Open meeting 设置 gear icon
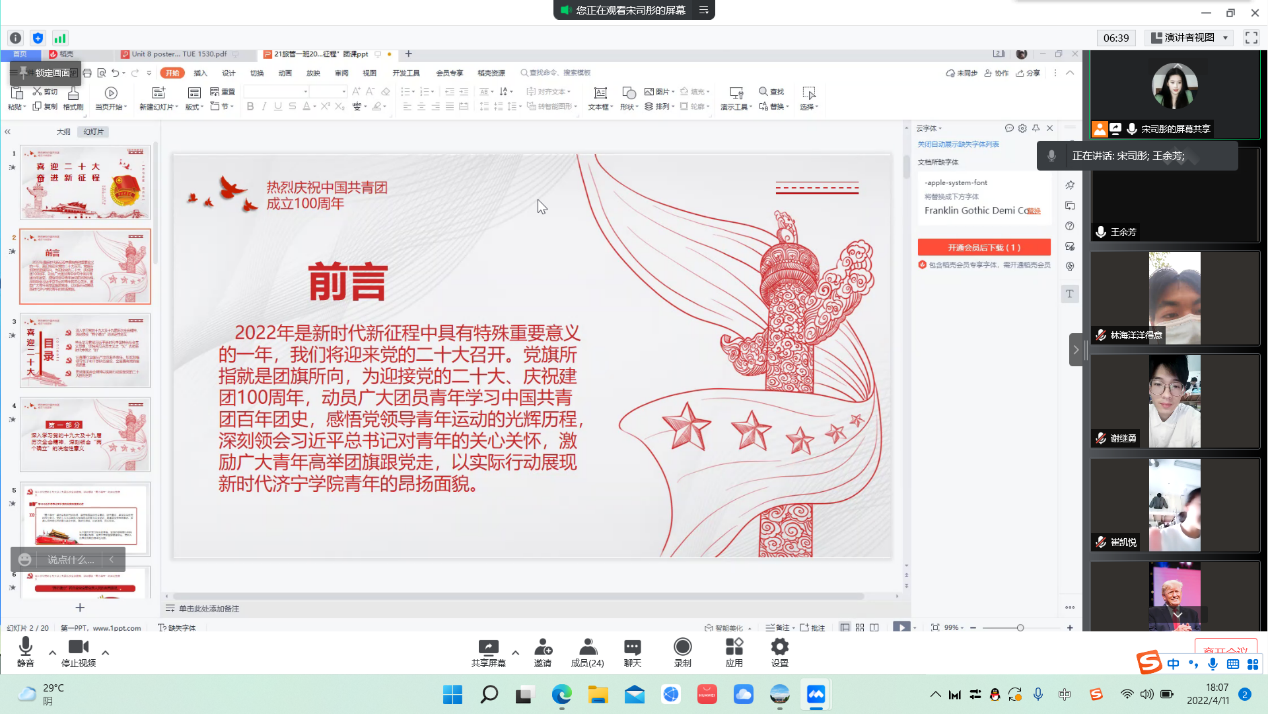The image size is (1268, 714). pos(779,653)
